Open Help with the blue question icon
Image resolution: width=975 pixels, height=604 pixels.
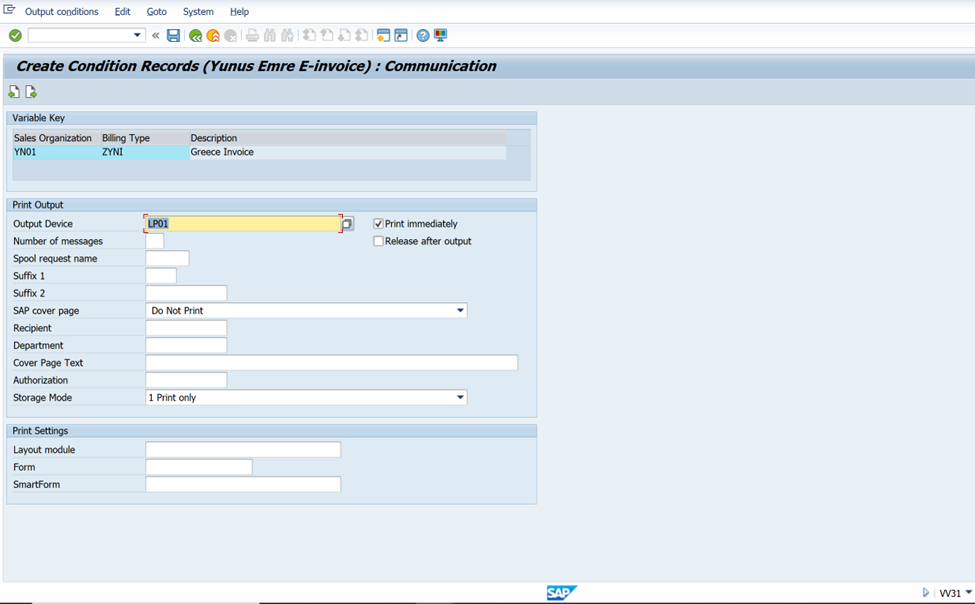pos(423,35)
